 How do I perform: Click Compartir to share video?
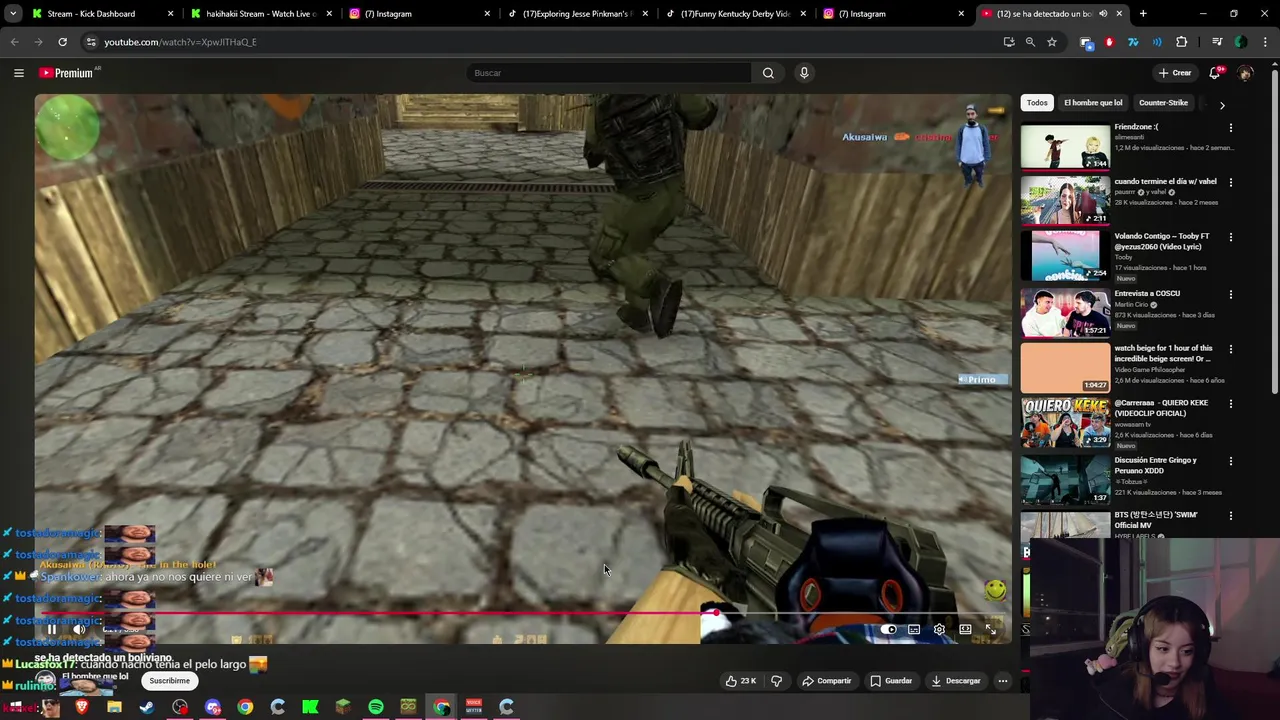[826, 681]
